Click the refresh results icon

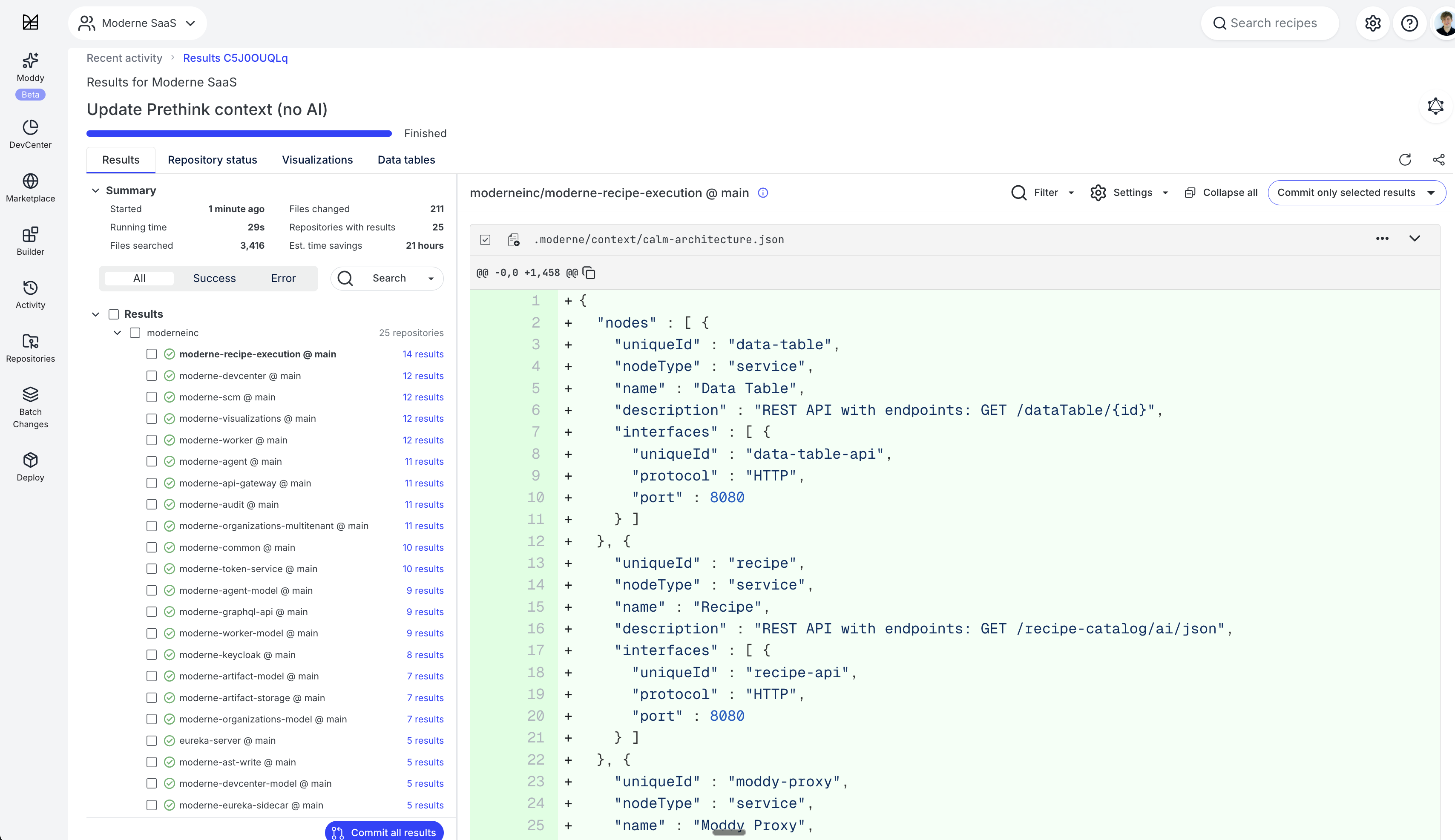point(1405,160)
